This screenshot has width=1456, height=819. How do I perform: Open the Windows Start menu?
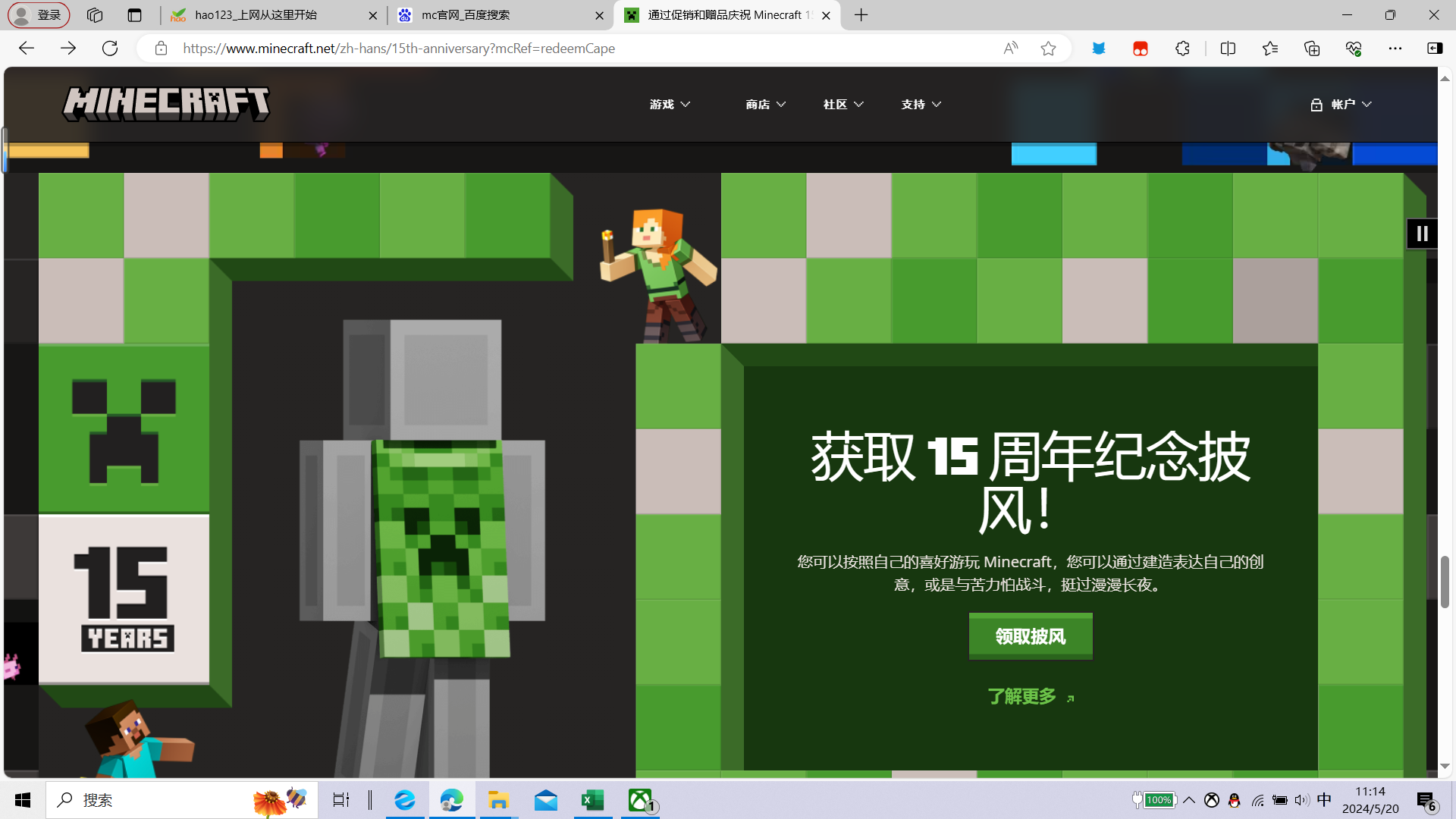pos(23,800)
